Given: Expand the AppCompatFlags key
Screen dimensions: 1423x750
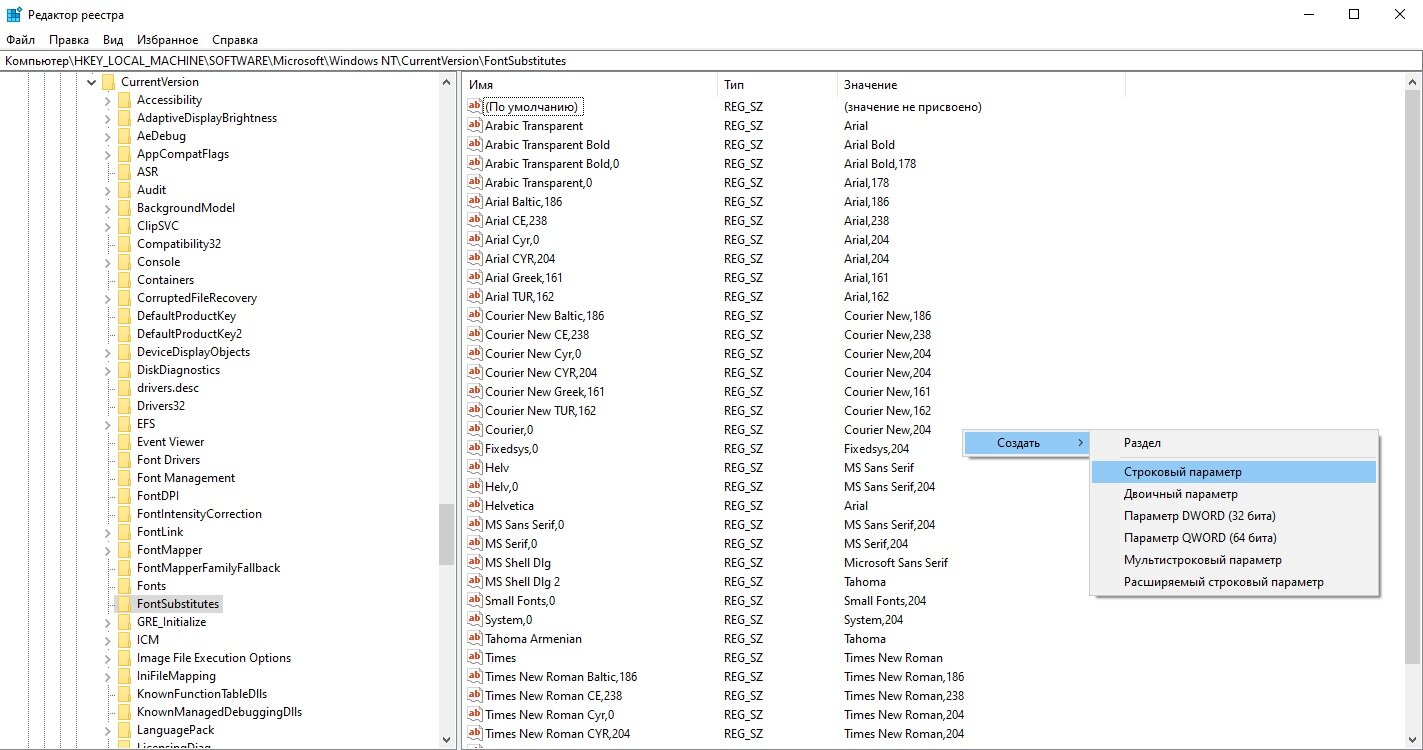Looking at the screenshot, I should (x=108, y=154).
